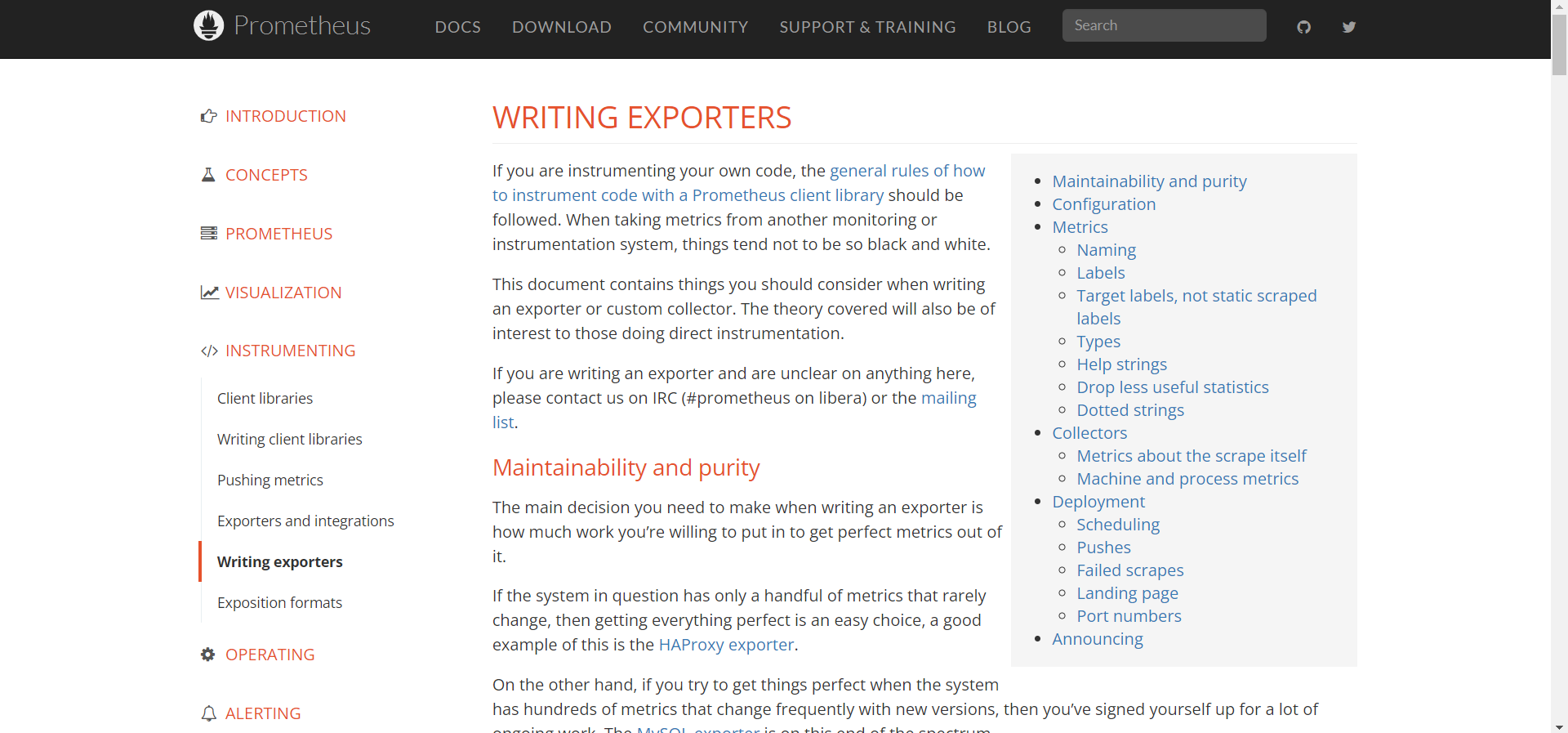Jump to Port numbers subsection

(x=1129, y=616)
